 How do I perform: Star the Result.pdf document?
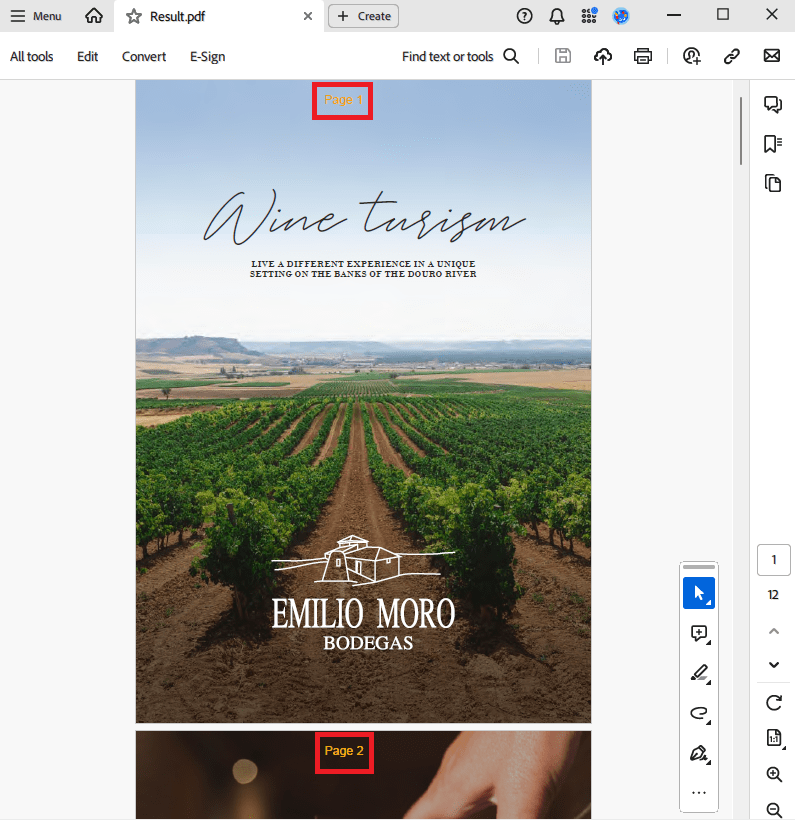coord(133,16)
